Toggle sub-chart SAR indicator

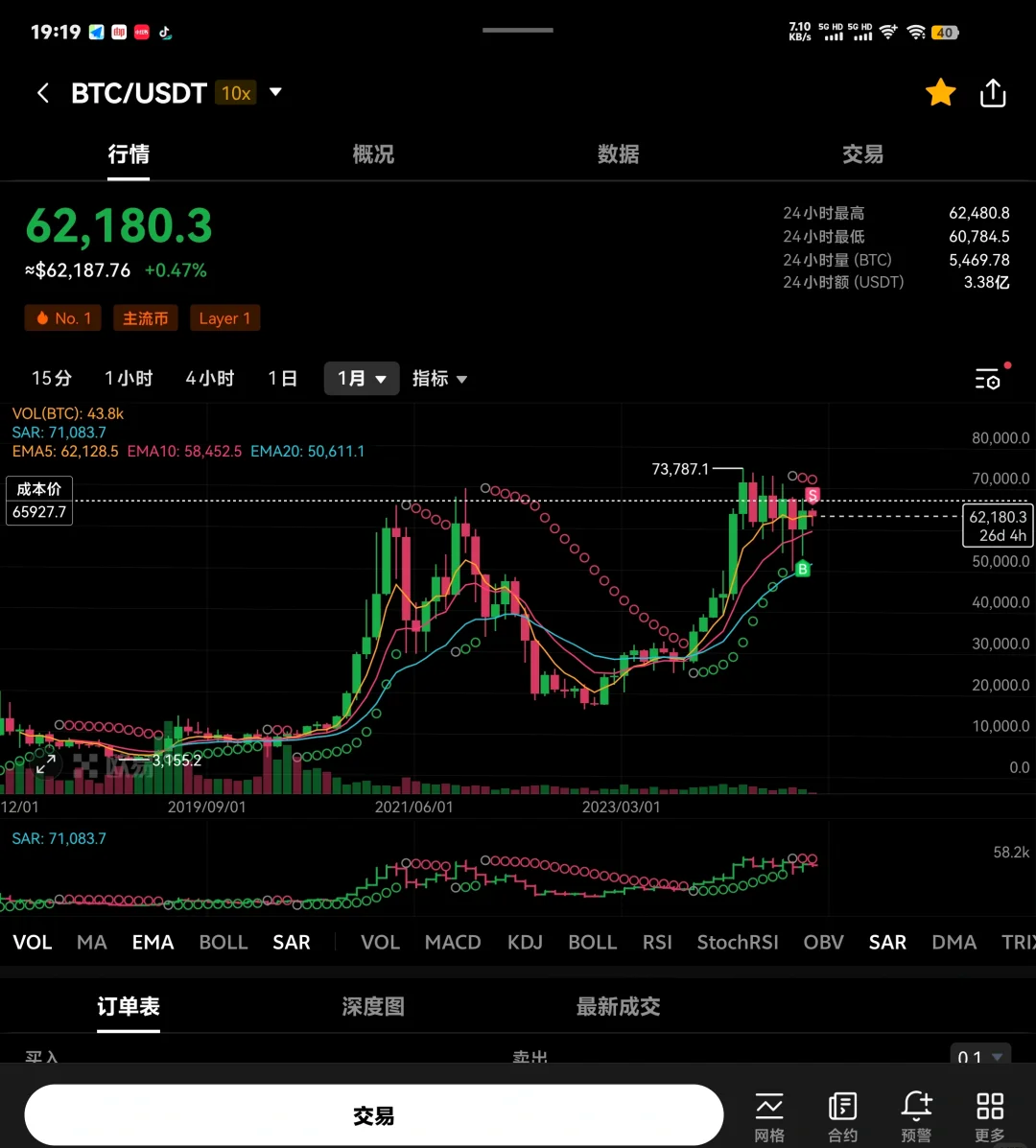pyautogui.click(x=887, y=942)
